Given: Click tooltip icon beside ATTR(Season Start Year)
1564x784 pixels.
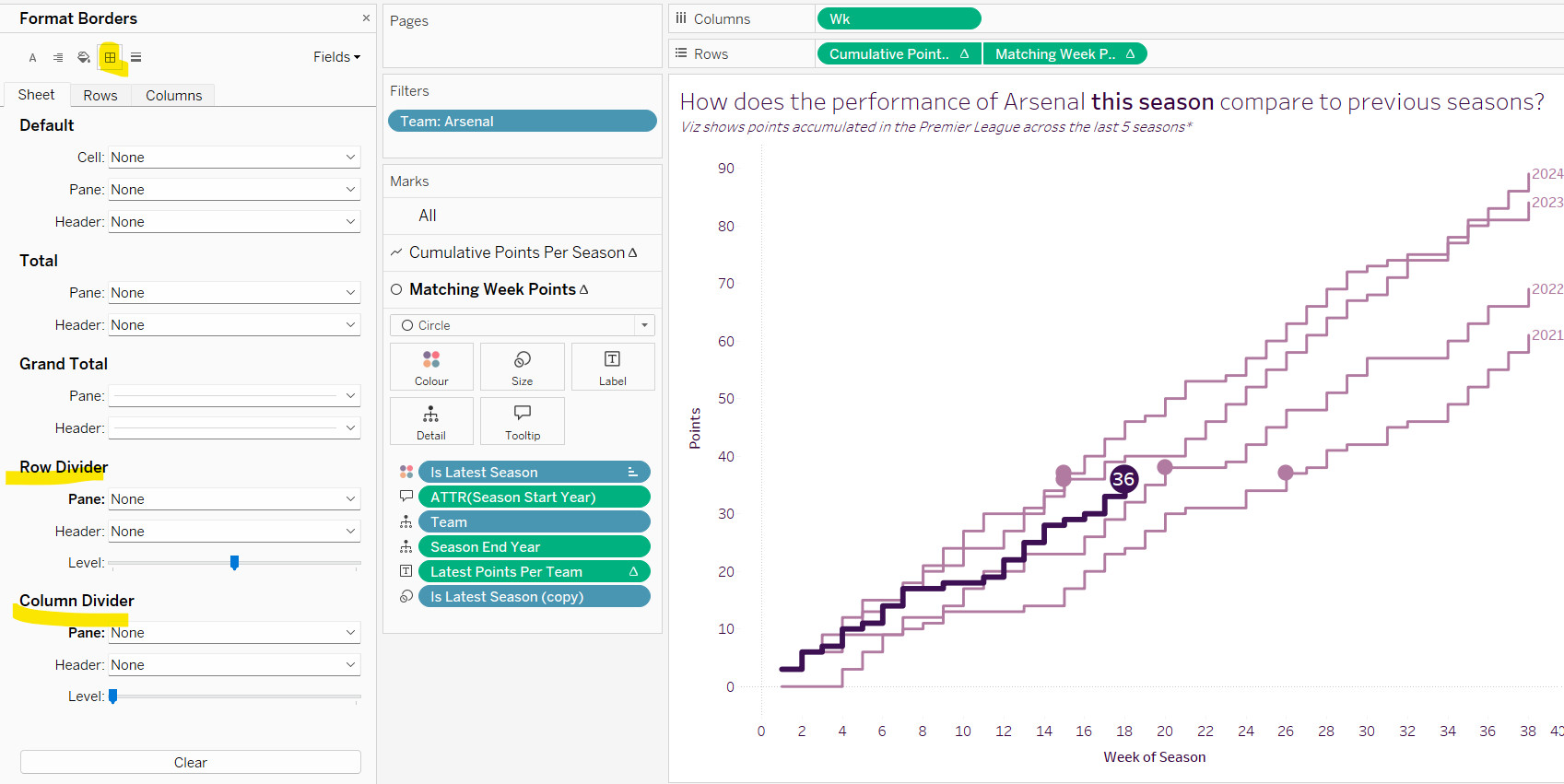Looking at the screenshot, I should click(x=406, y=497).
